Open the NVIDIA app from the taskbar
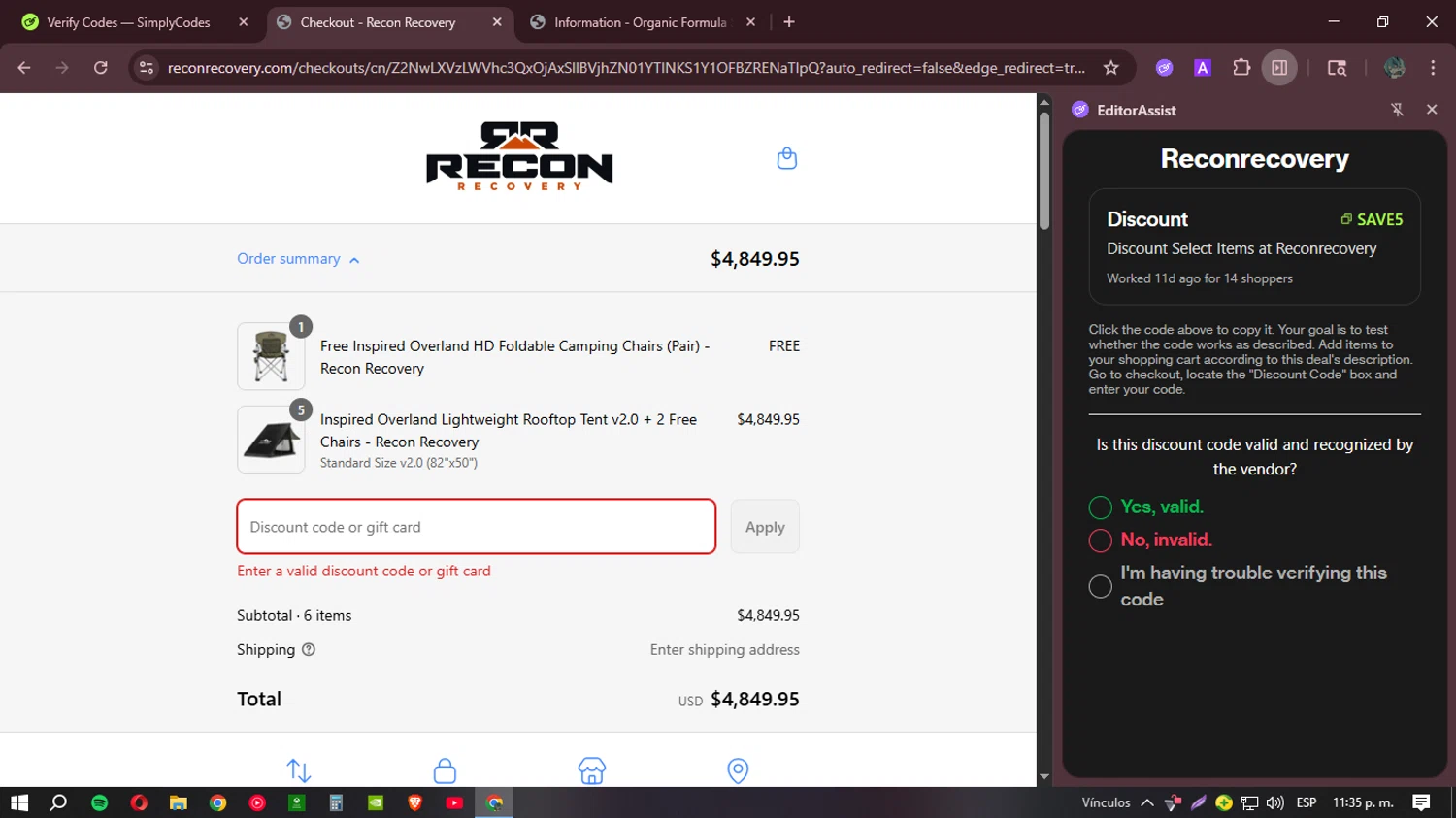The image size is (1456, 818). 376,802
